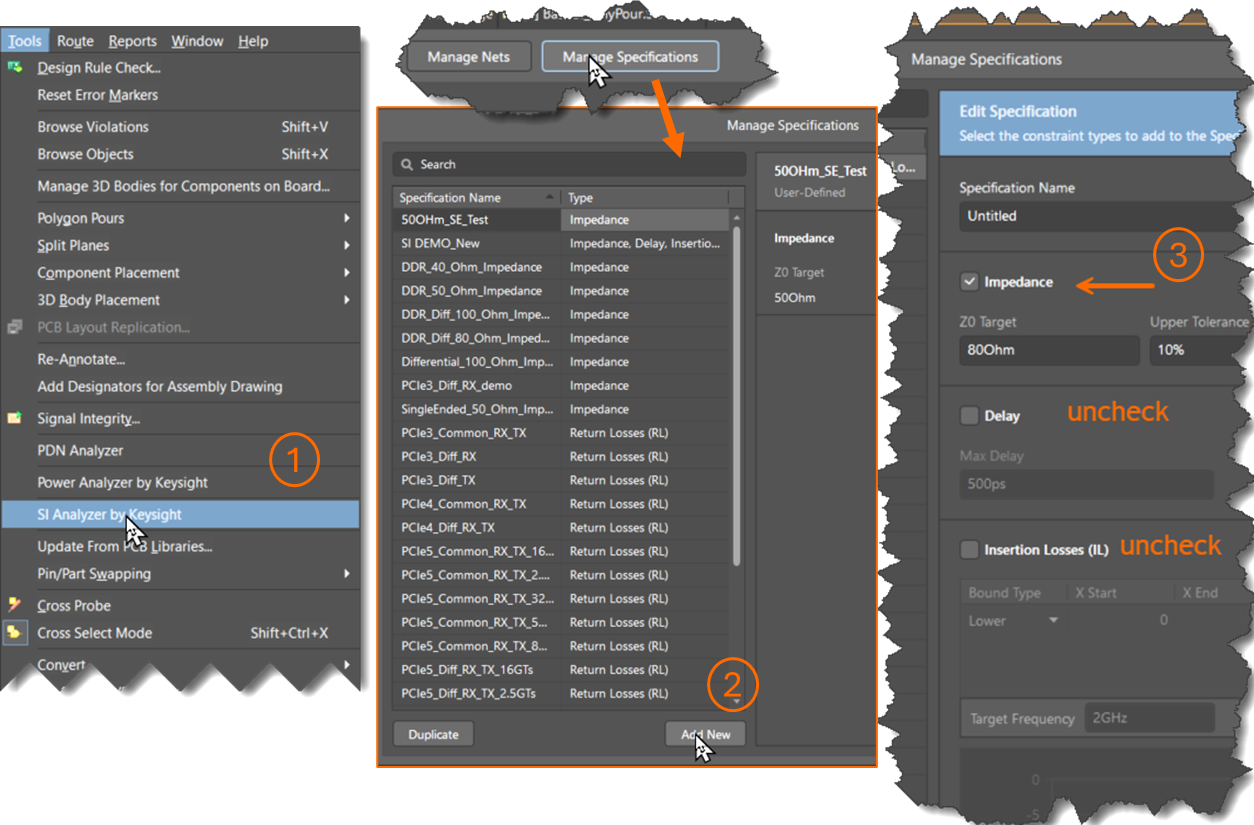Click the PCB Layout Replication icon
1254x825 pixels.
click(x=15, y=327)
